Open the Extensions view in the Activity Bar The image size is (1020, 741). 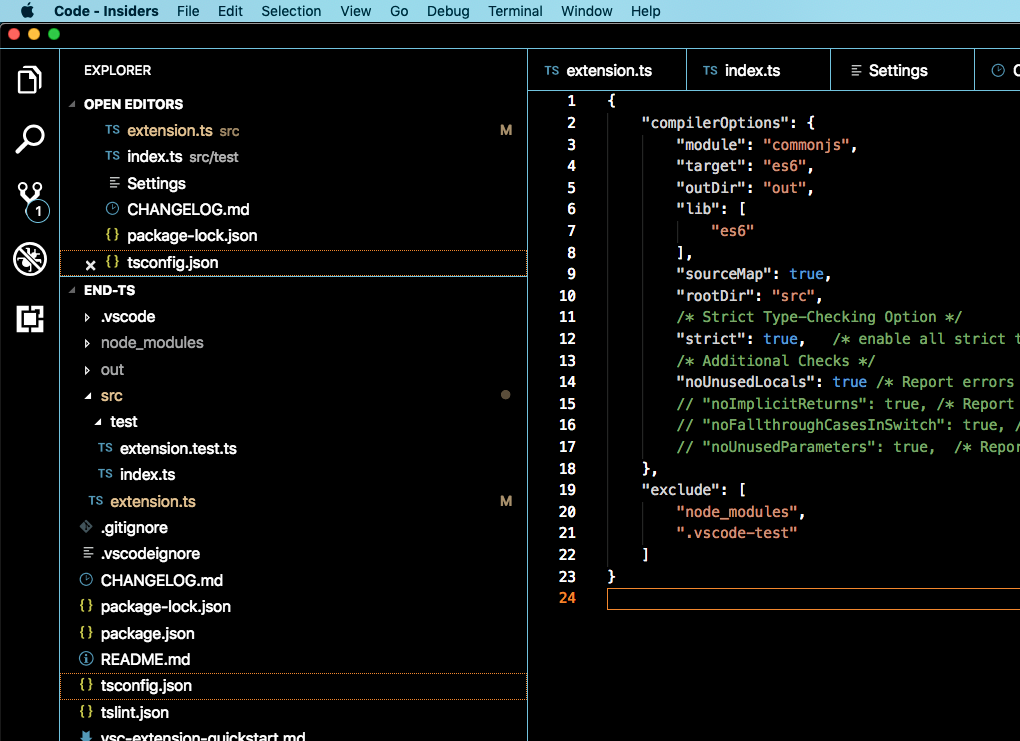click(x=29, y=320)
